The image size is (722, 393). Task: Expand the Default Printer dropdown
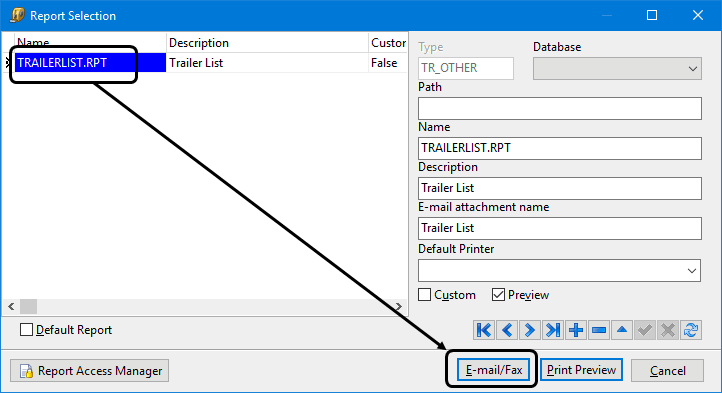coord(559,270)
